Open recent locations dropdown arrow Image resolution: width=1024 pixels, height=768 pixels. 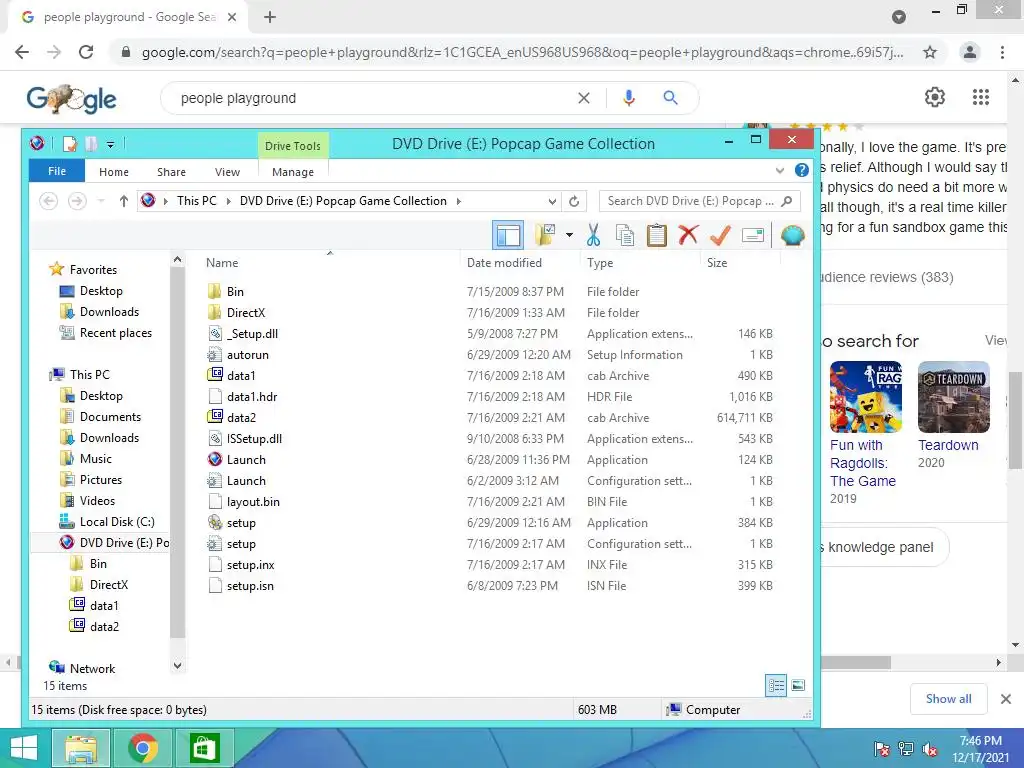point(101,201)
